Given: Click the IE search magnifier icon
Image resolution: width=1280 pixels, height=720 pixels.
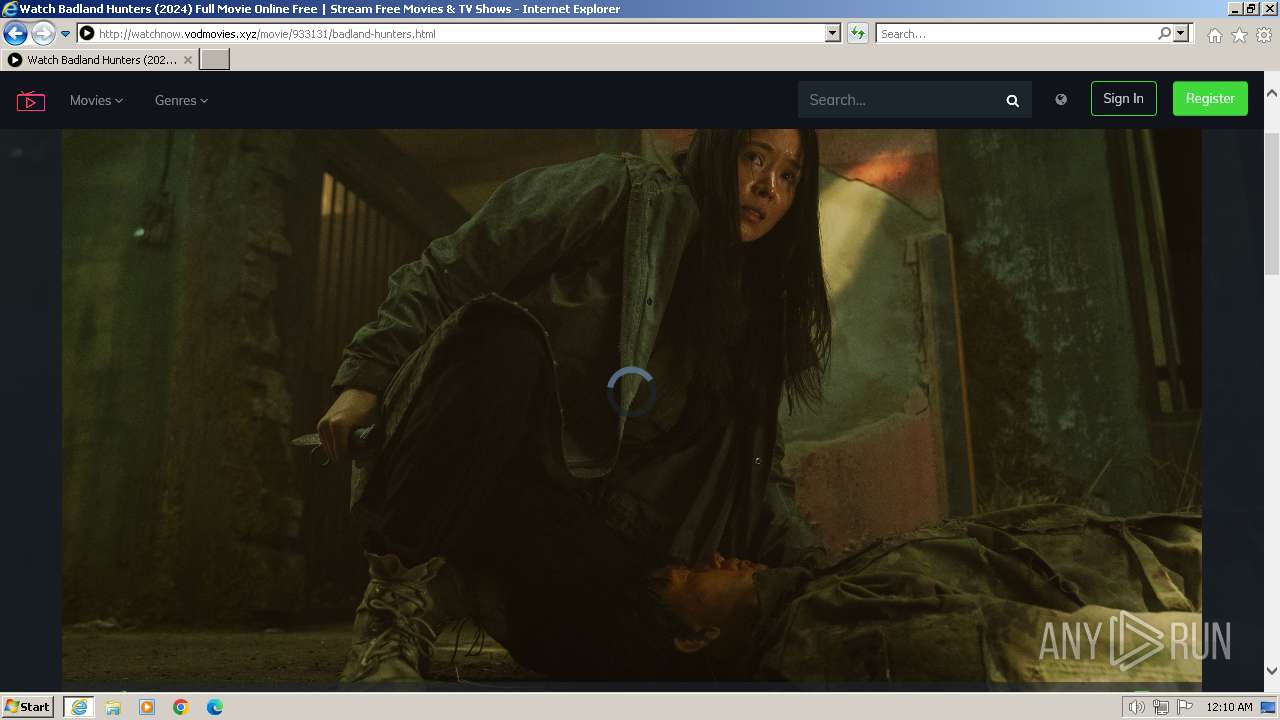Looking at the screenshot, I should coord(1164,33).
